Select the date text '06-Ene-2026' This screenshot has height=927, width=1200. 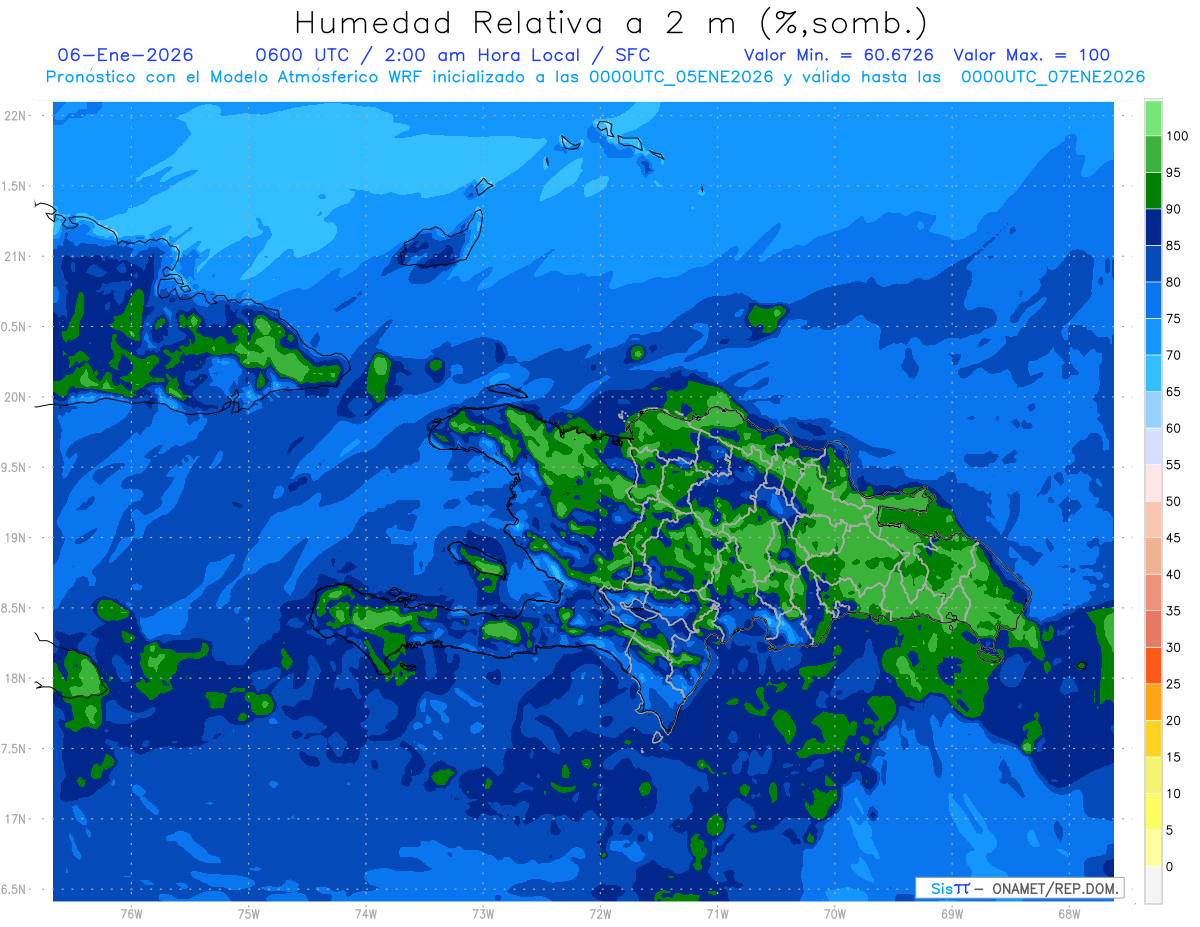coord(126,55)
